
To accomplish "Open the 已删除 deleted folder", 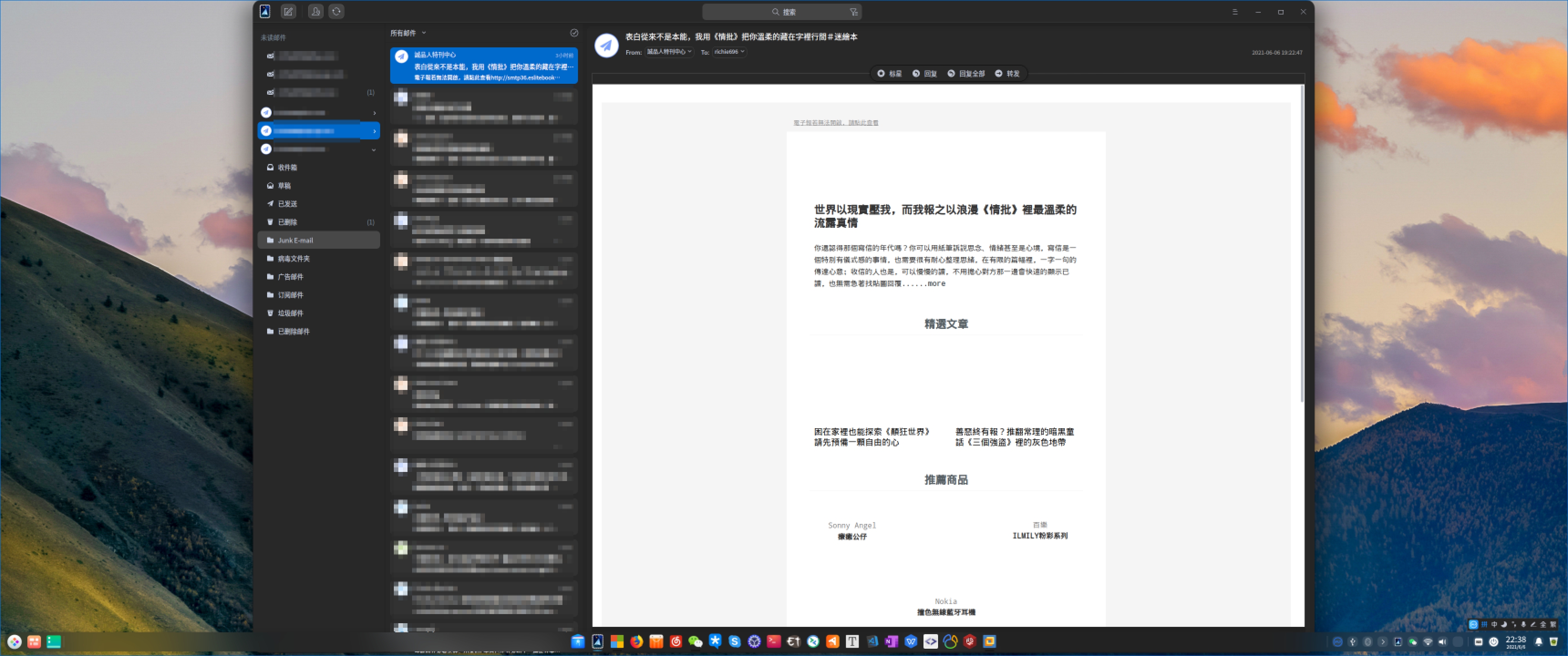I will click(x=287, y=222).
